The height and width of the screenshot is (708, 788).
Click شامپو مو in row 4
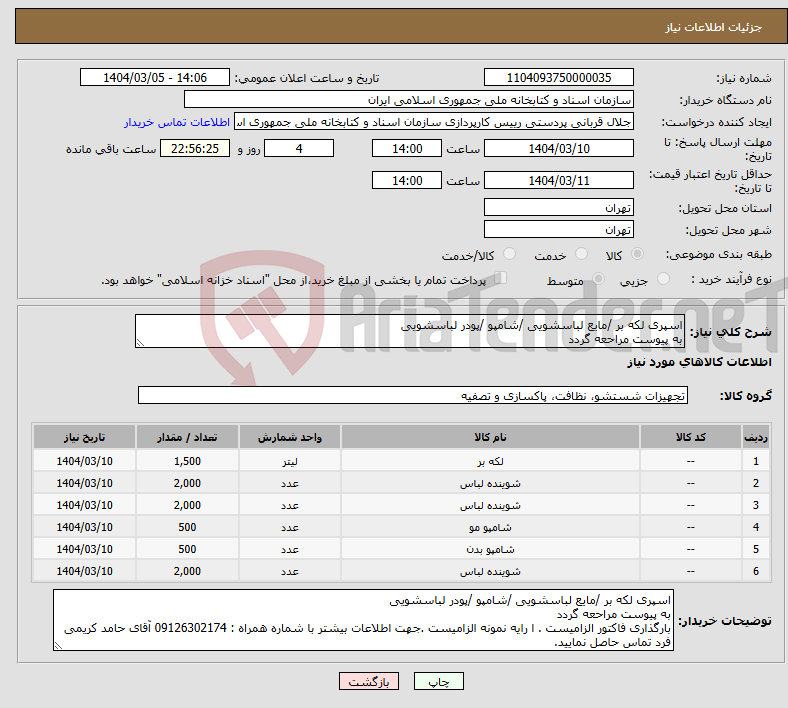tap(490, 528)
